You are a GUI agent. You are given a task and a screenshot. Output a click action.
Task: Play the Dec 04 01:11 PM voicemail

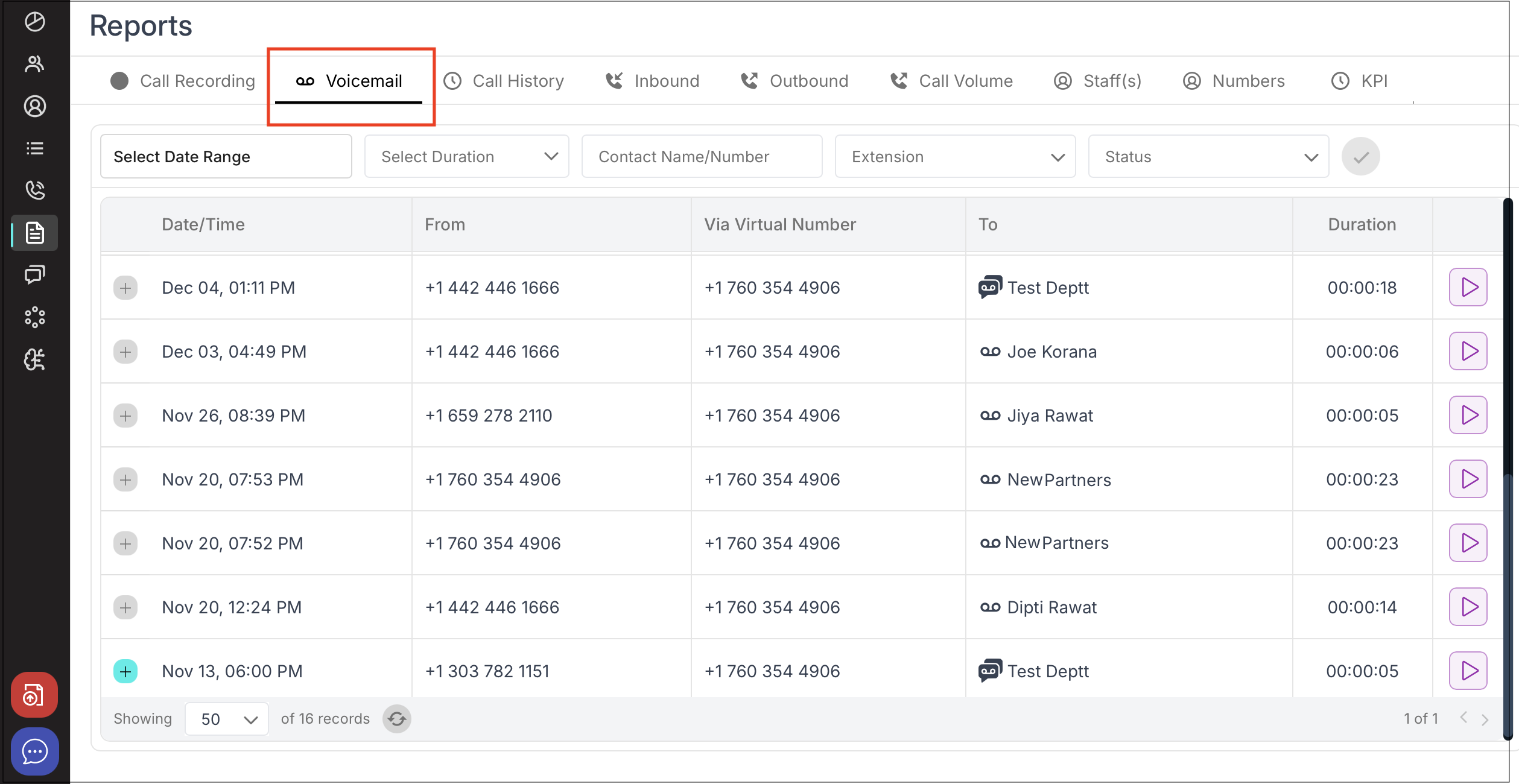[1468, 288]
